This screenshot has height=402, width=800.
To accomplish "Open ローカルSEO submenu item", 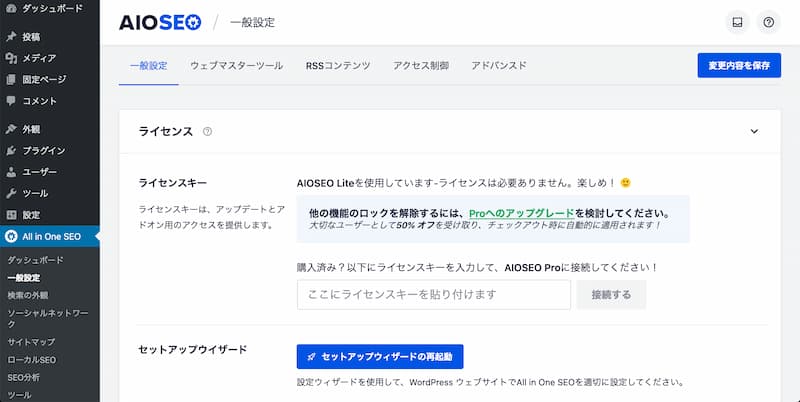I will (x=32, y=360).
